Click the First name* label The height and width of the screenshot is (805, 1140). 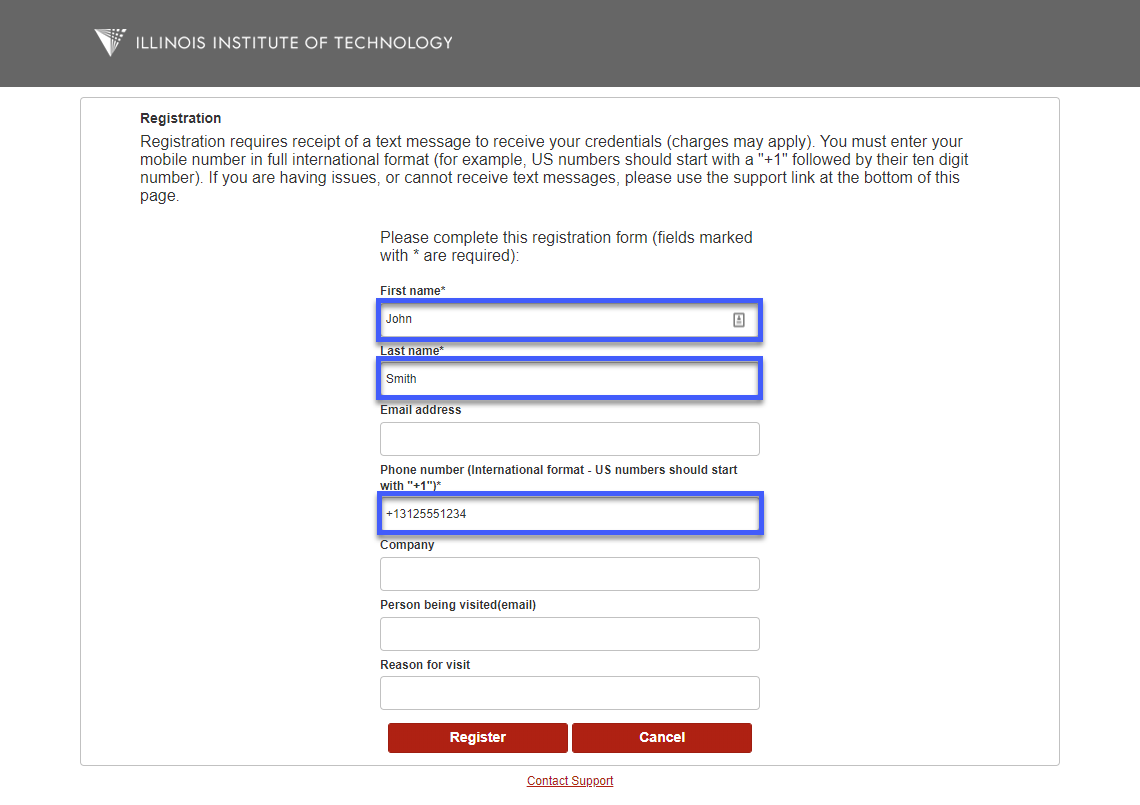tap(412, 291)
